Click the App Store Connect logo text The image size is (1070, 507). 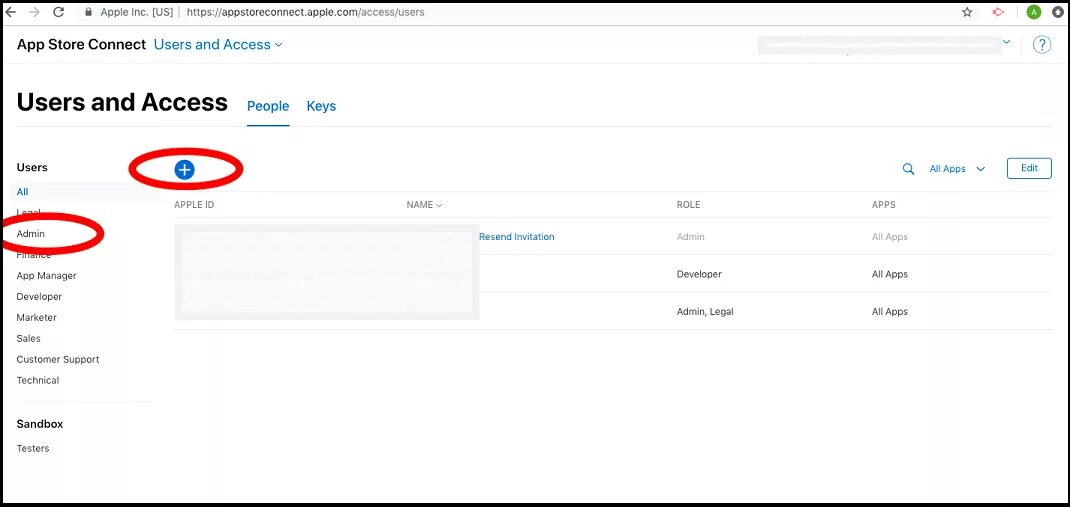coord(81,44)
